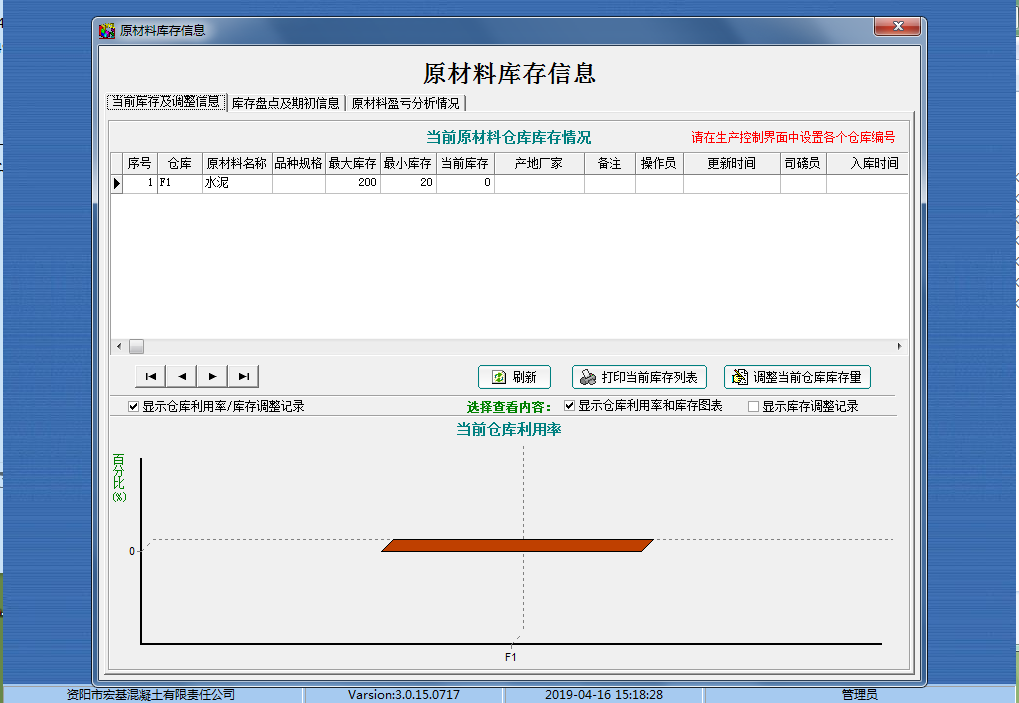Enable 显示库存调整记录 checkbox

tap(754, 407)
